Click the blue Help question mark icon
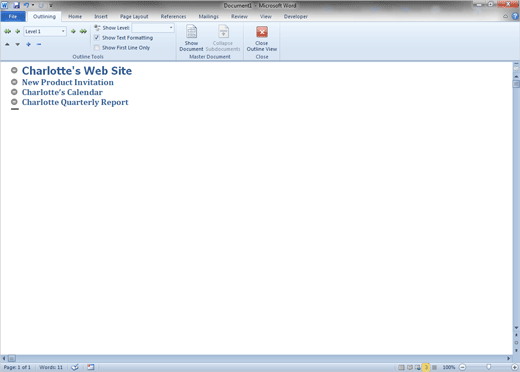The height and width of the screenshot is (372, 520). [x=515, y=16]
